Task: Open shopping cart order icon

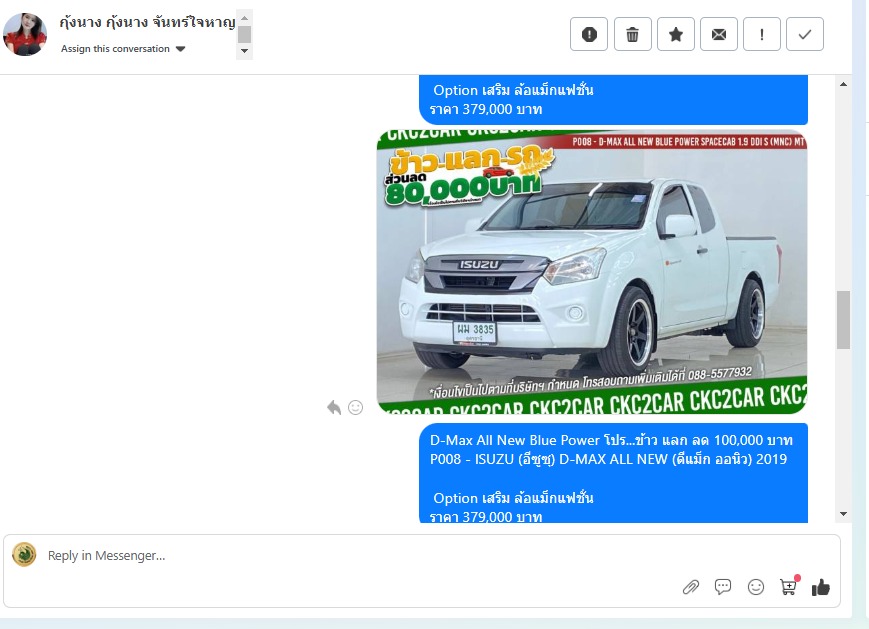Action: tap(789, 586)
